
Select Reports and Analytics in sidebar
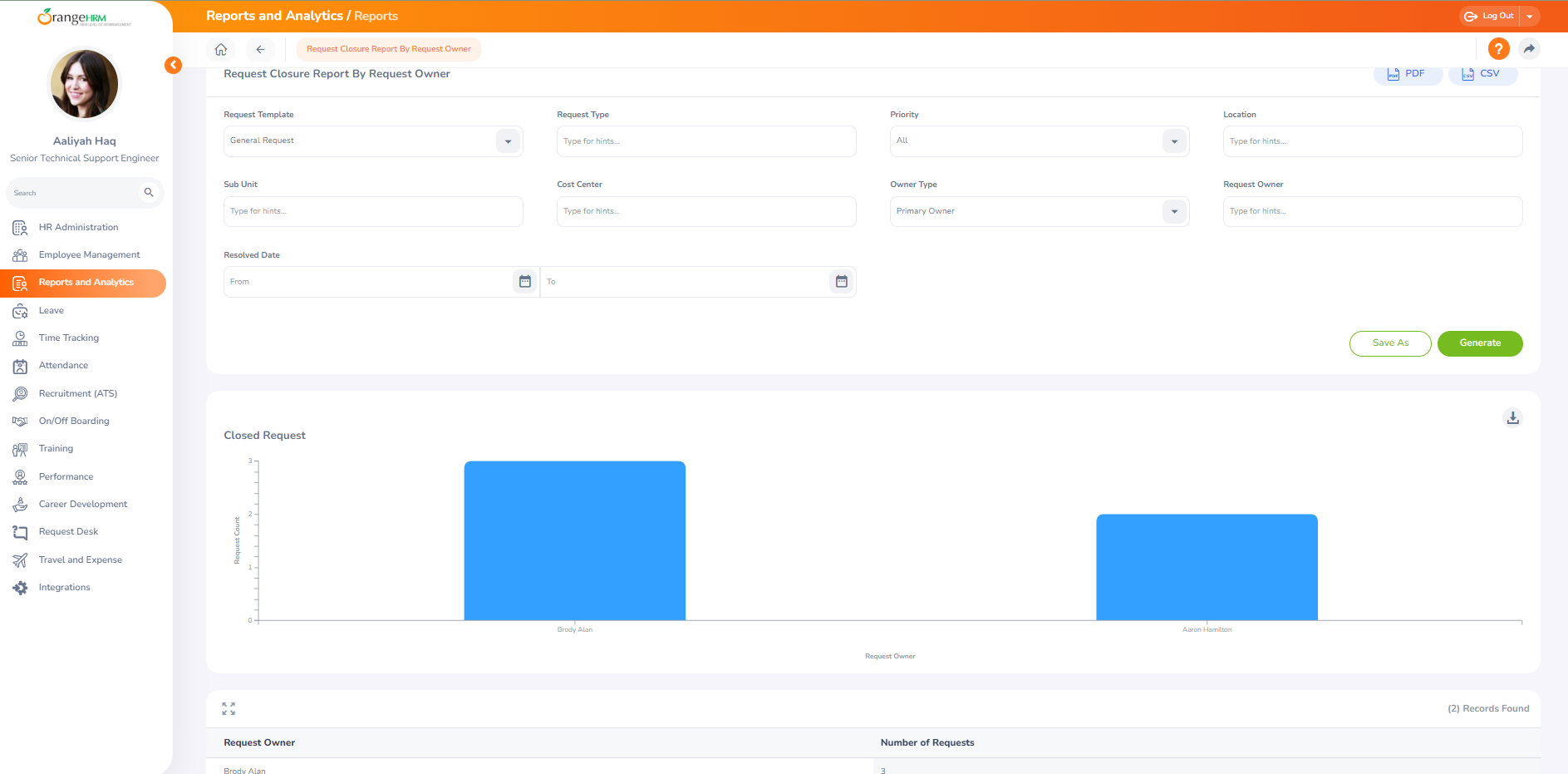[x=83, y=283]
